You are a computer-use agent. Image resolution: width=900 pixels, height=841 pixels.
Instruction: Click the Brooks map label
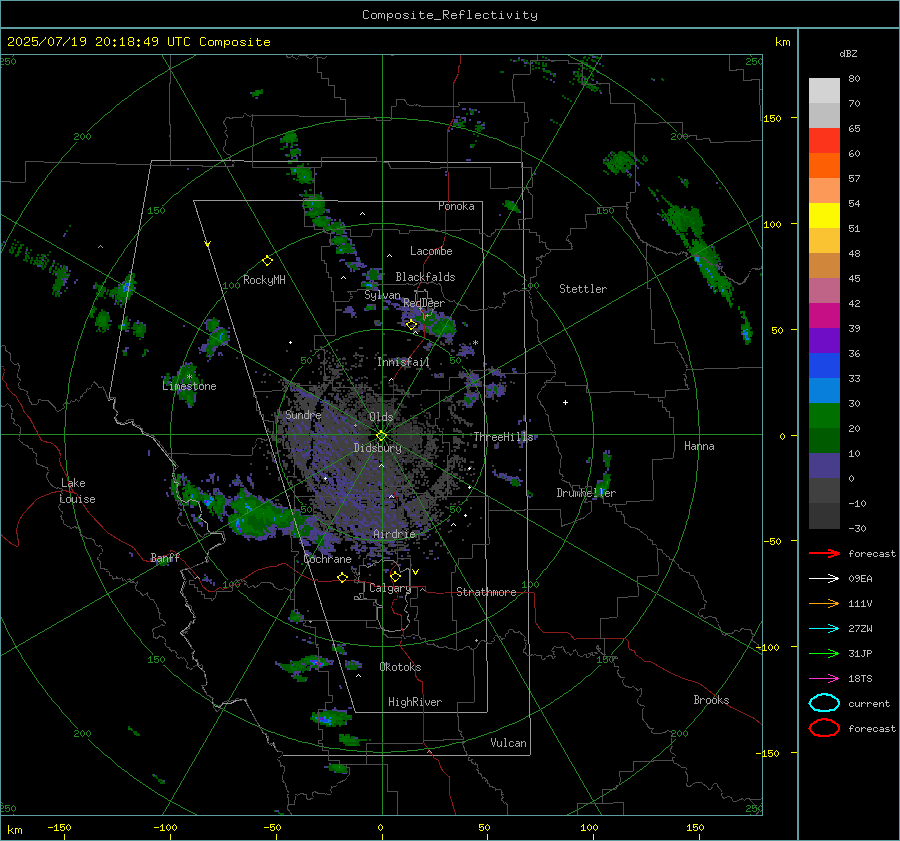(x=711, y=700)
